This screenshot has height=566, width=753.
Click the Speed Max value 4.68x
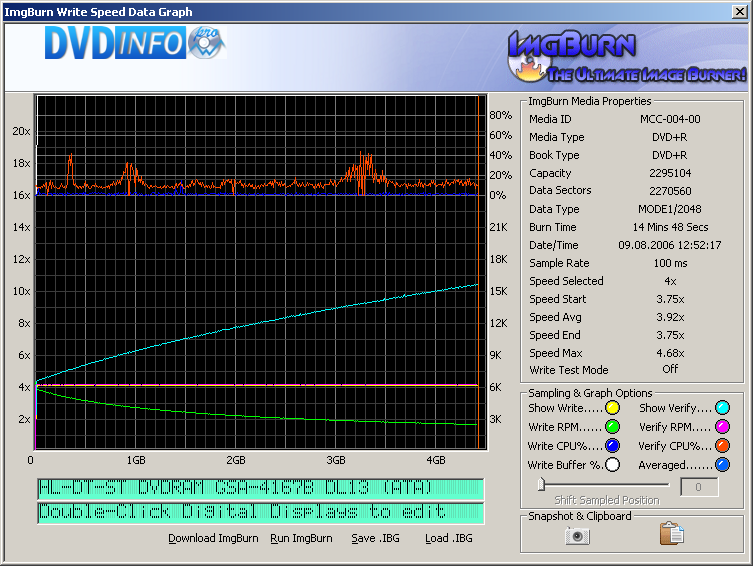[670, 353]
